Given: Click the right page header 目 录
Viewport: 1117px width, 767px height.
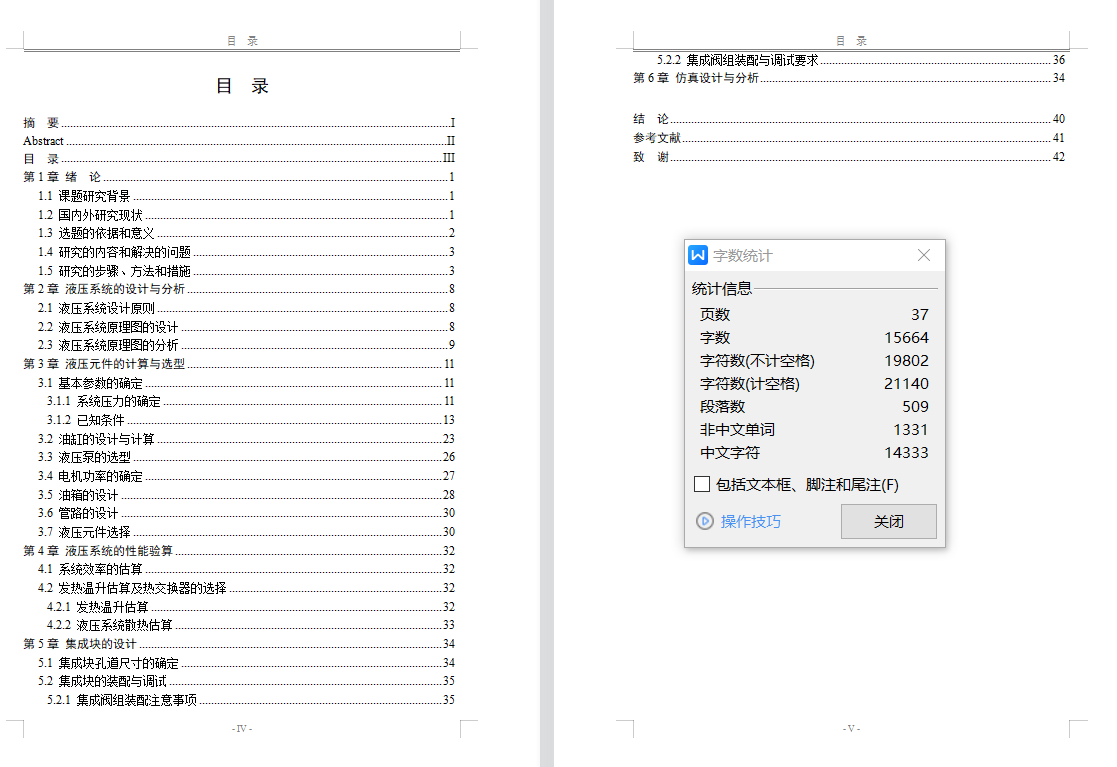Looking at the screenshot, I should pyautogui.click(x=851, y=41).
